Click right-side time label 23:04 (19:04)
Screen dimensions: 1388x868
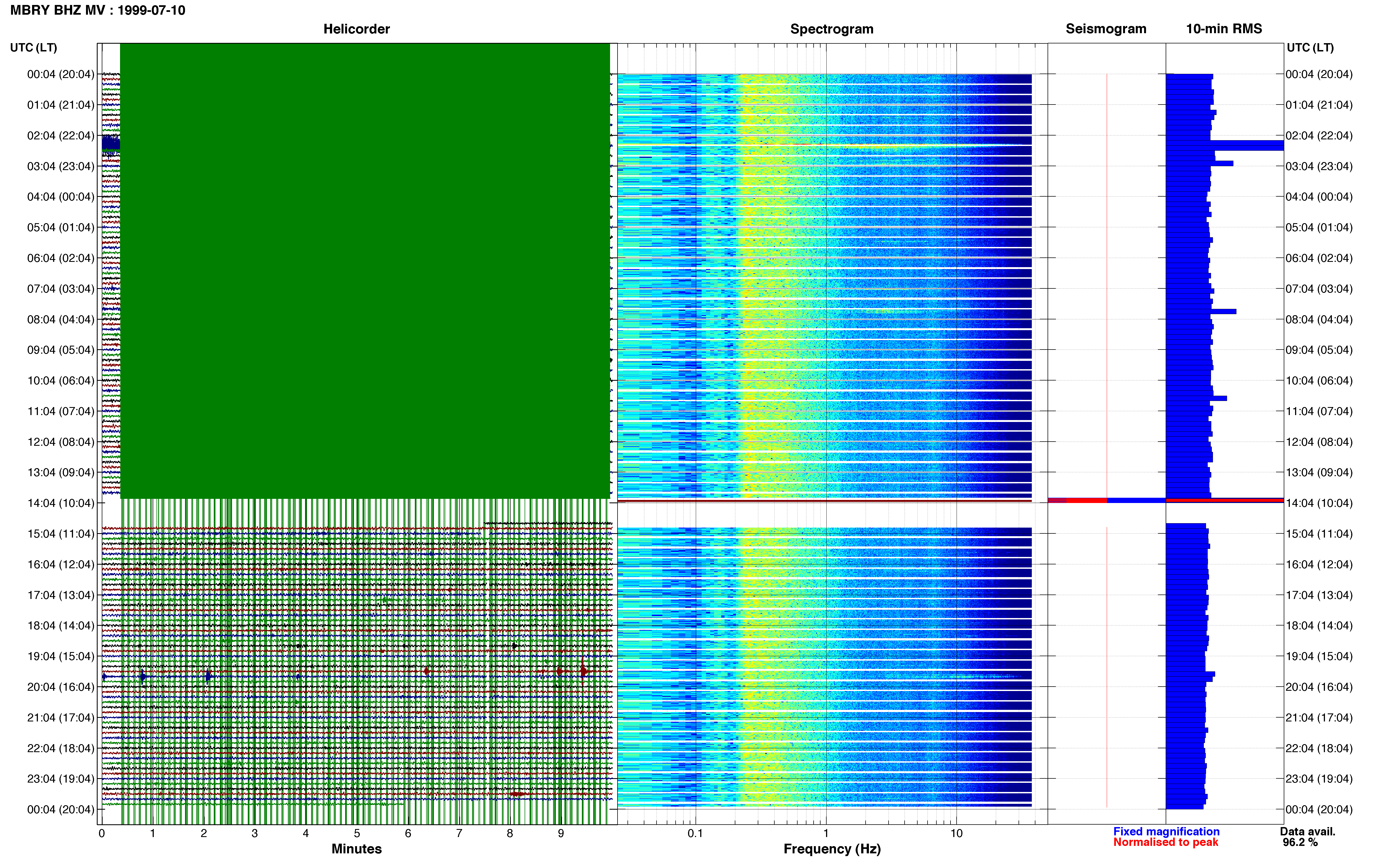tap(1319, 778)
